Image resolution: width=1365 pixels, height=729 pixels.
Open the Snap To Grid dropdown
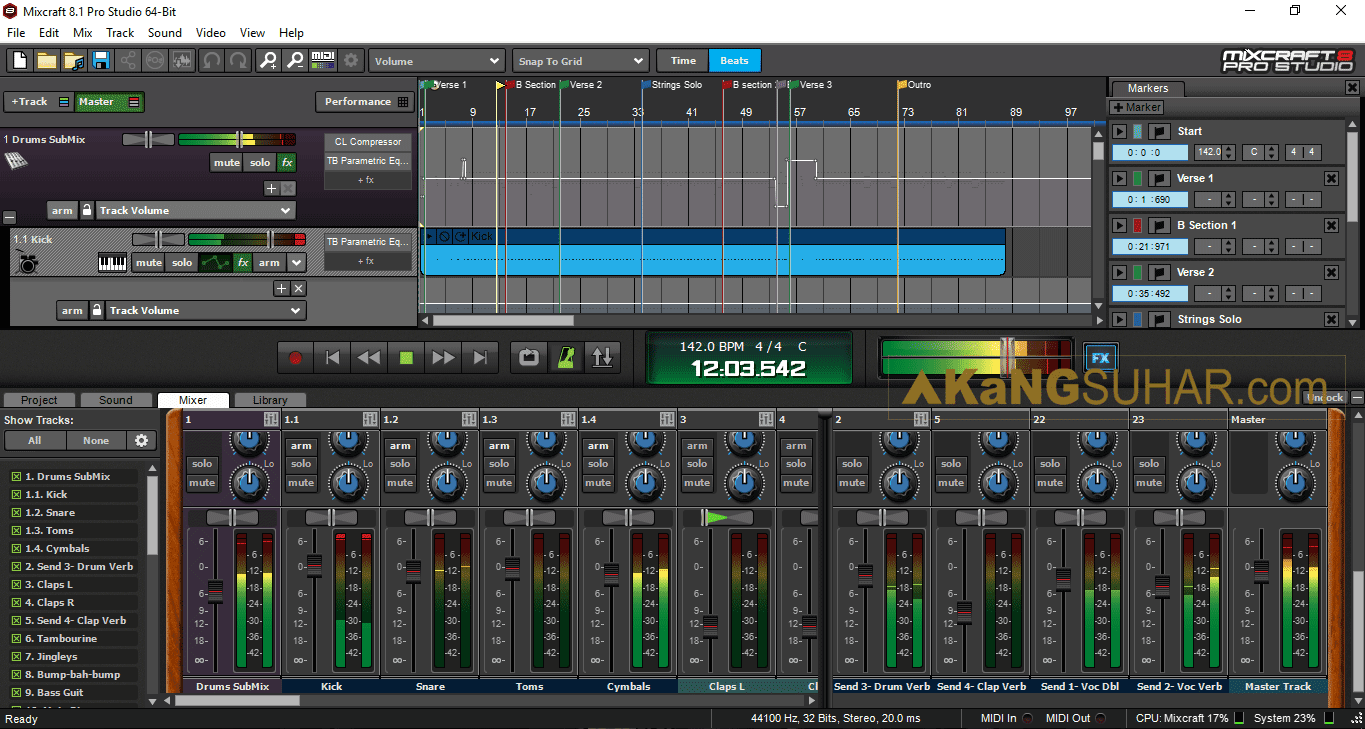580,61
